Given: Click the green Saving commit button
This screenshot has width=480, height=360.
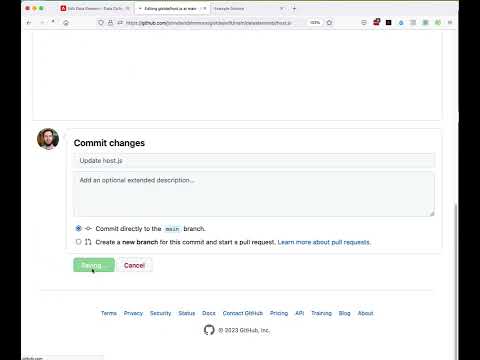Looking at the screenshot, I should click(x=94, y=265).
